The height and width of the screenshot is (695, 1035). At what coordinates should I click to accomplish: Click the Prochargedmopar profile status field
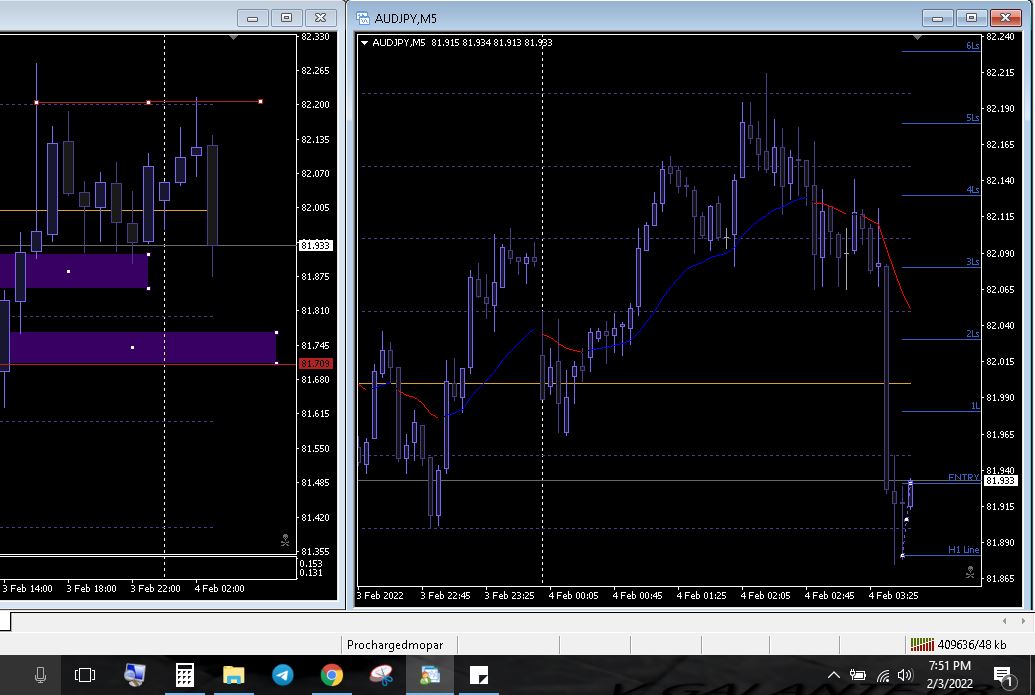(x=399, y=645)
